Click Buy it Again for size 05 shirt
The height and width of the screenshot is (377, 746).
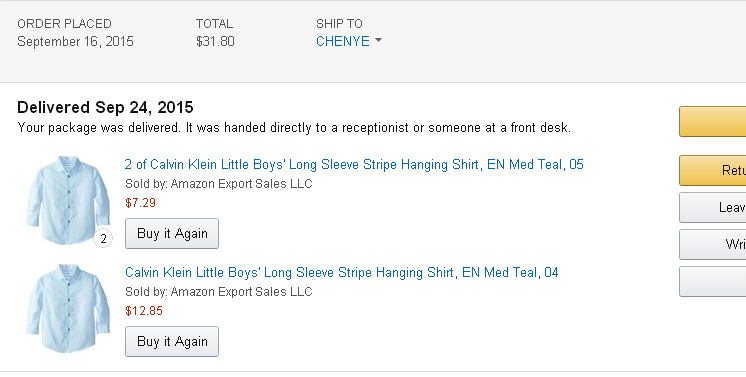pyautogui.click(x=172, y=234)
